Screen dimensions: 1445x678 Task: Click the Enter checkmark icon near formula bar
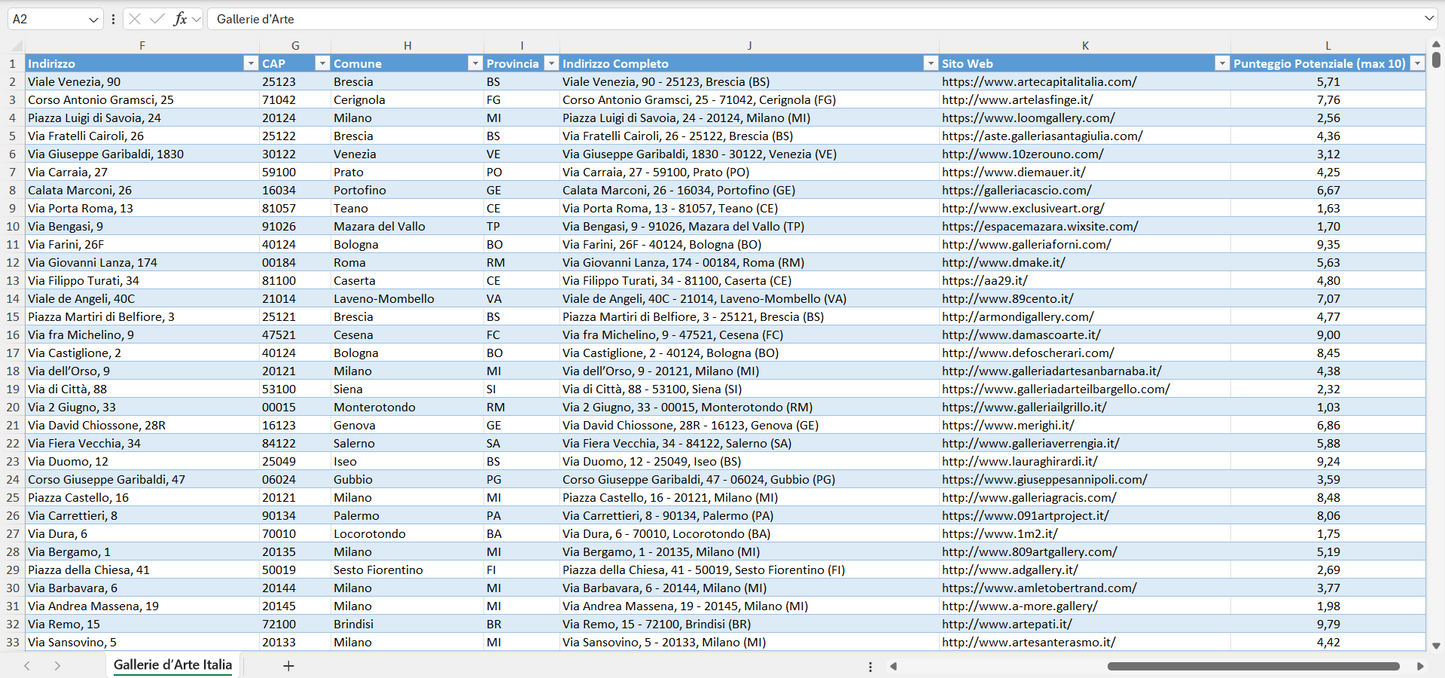coord(157,18)
